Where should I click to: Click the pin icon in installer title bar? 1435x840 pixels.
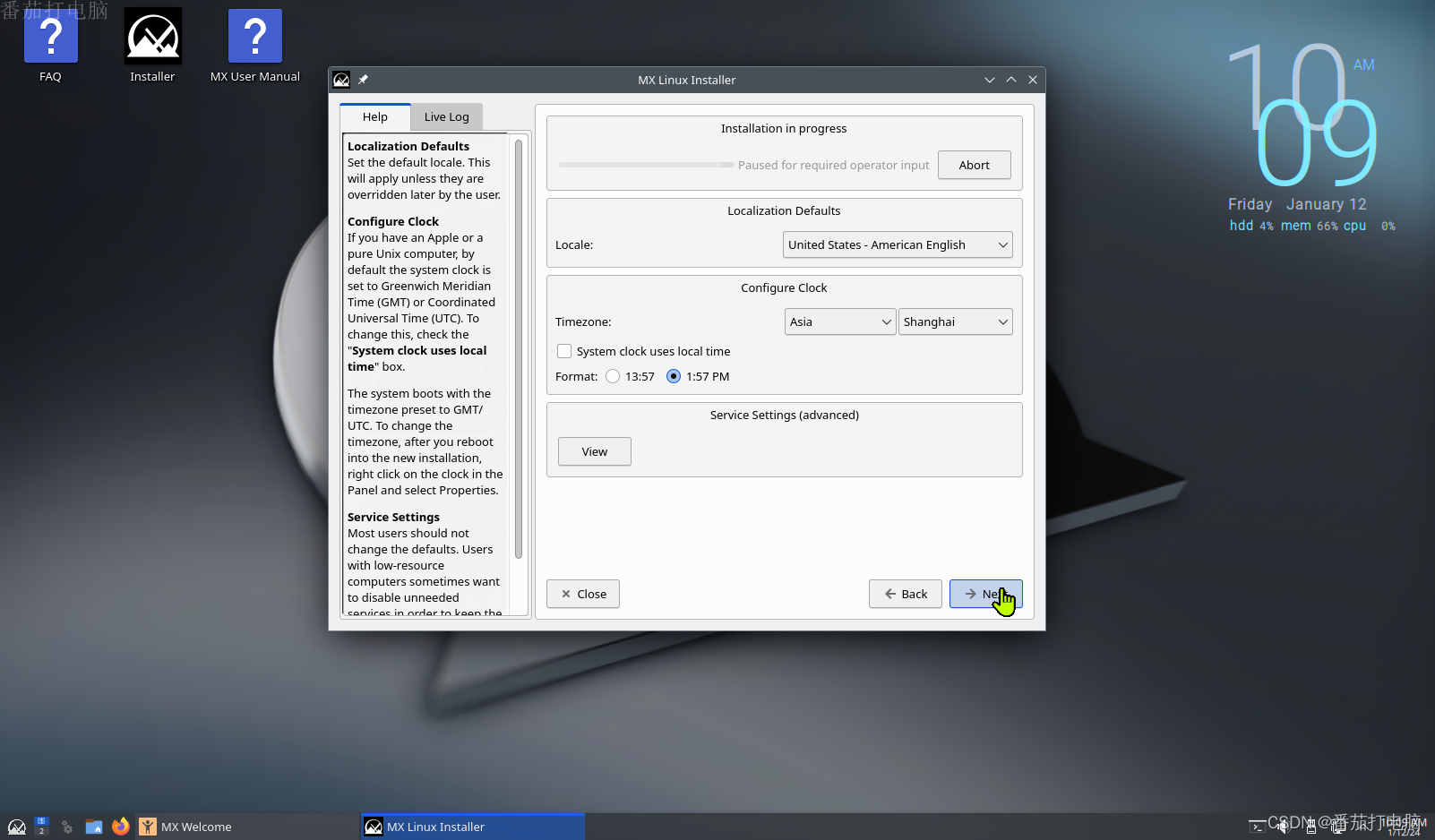tap(363, 80)
